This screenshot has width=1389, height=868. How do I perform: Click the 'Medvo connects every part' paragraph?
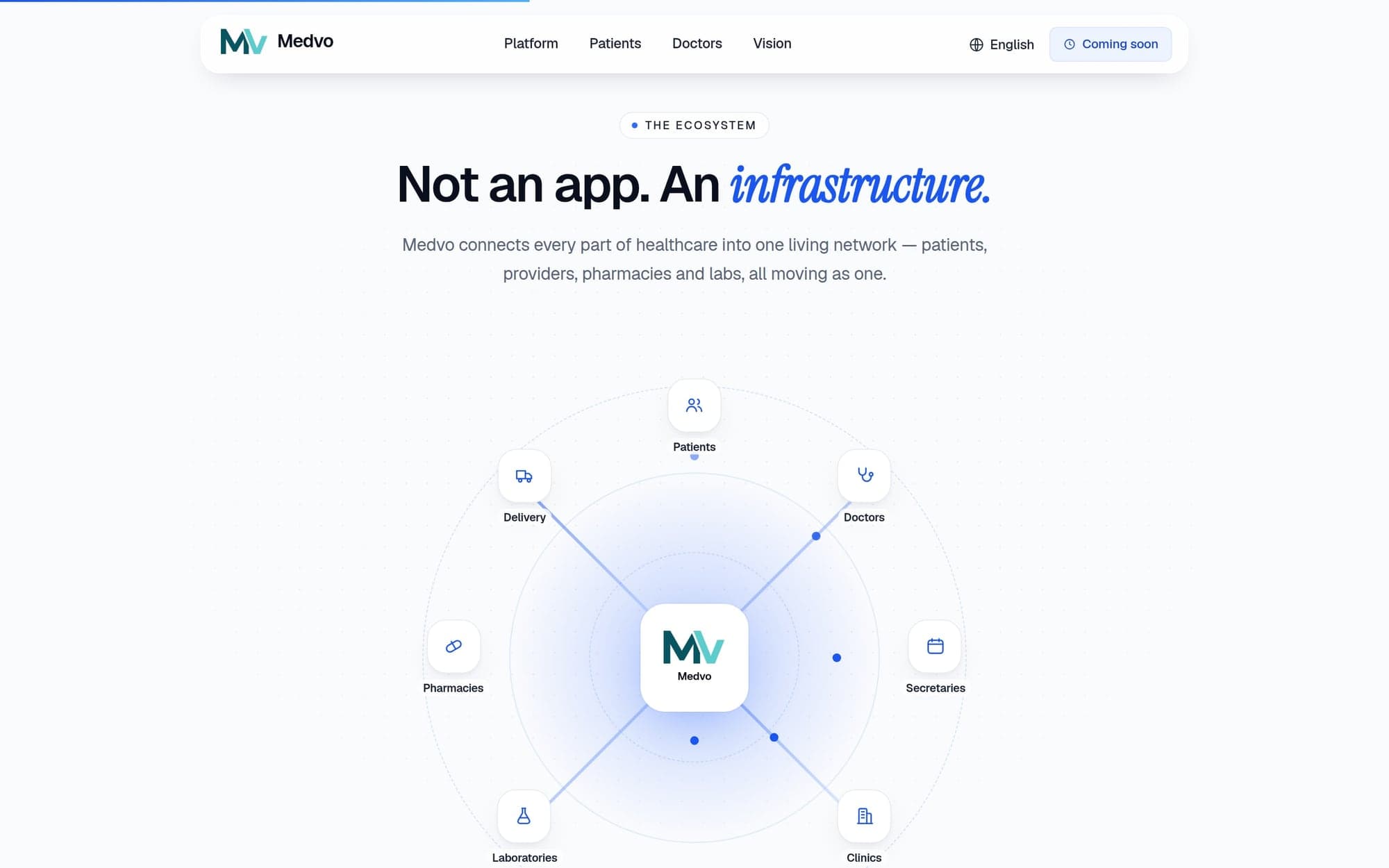(x=694, y=259)
